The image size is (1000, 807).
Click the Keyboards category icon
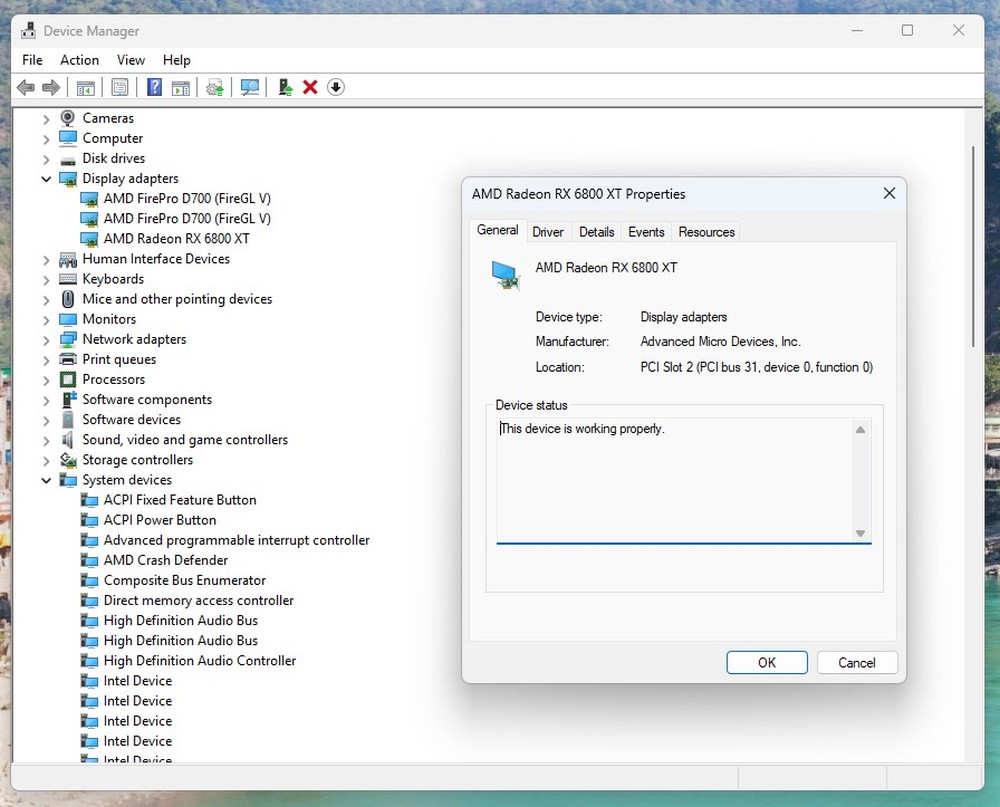pyautogui.click(x=68, y=279)
